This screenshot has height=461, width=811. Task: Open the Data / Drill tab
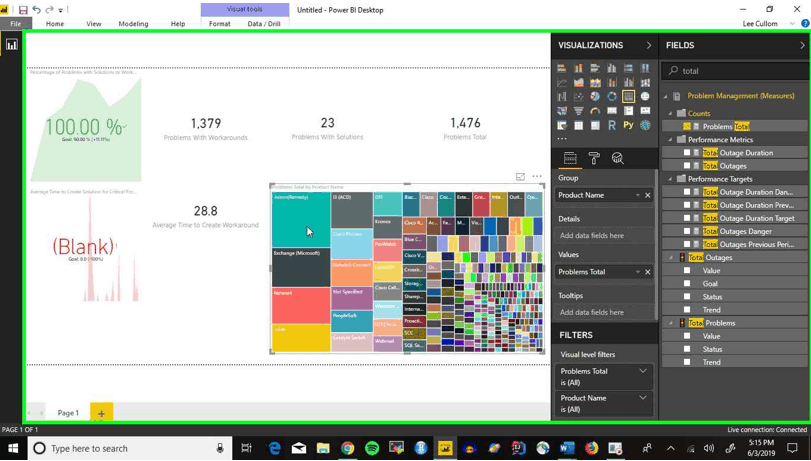click(264, 24)
